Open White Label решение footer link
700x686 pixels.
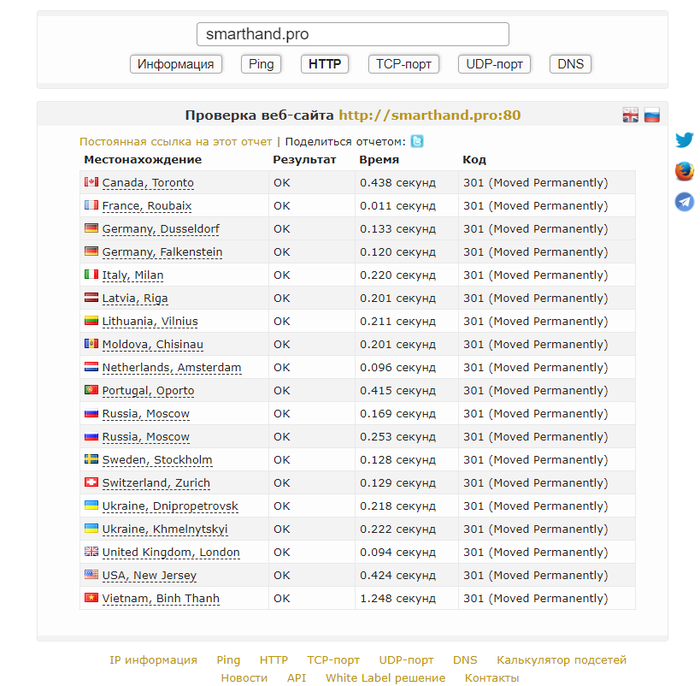[x=385, y=678]
